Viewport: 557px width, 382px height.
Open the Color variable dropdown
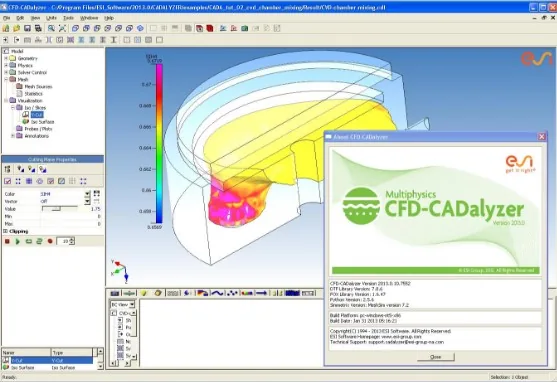pyautogui.click(x=87, y=194)
